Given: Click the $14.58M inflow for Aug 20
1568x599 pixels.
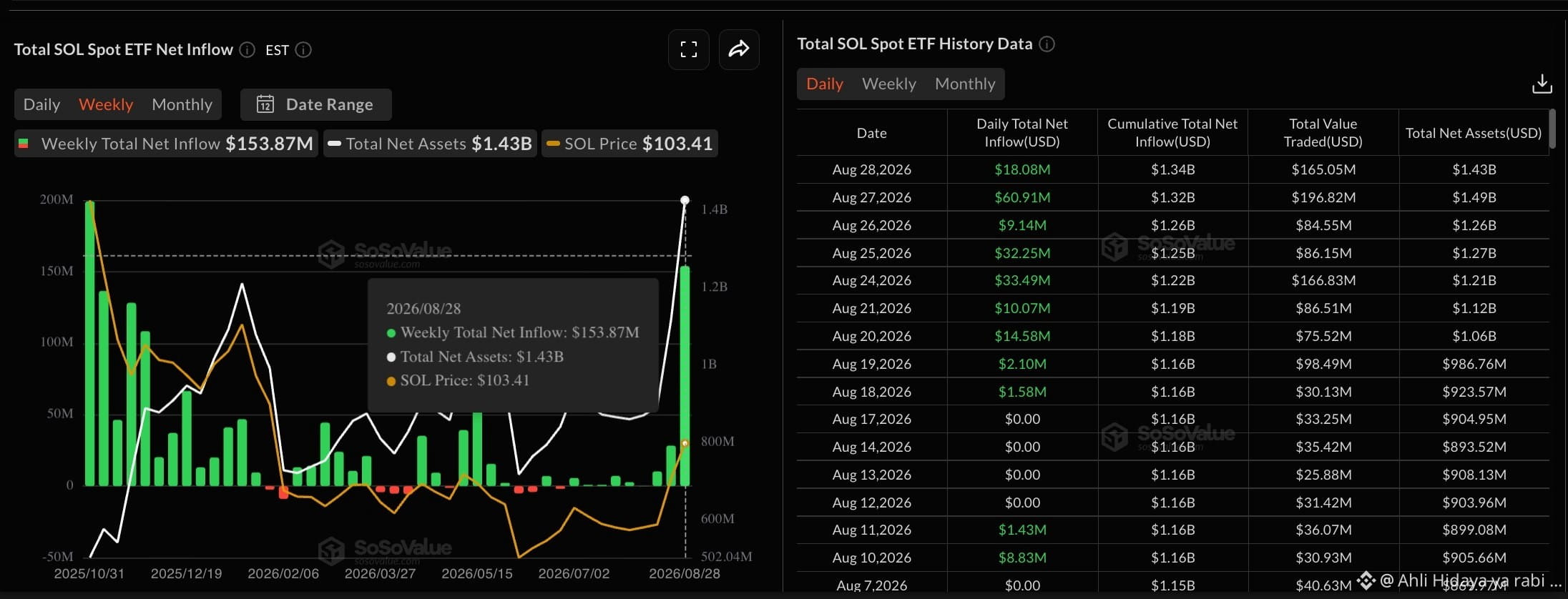Looking at the screenshot, I should pyautogui.click(x=1022, y=336).
